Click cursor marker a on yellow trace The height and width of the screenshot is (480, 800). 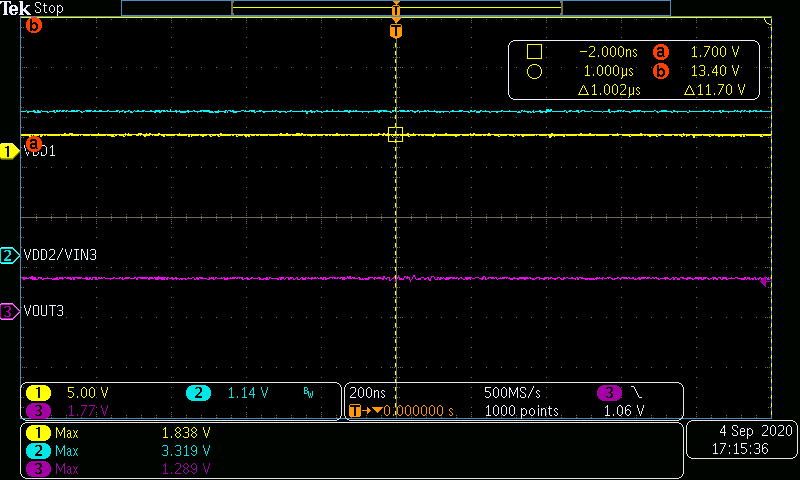click(34, 143)
